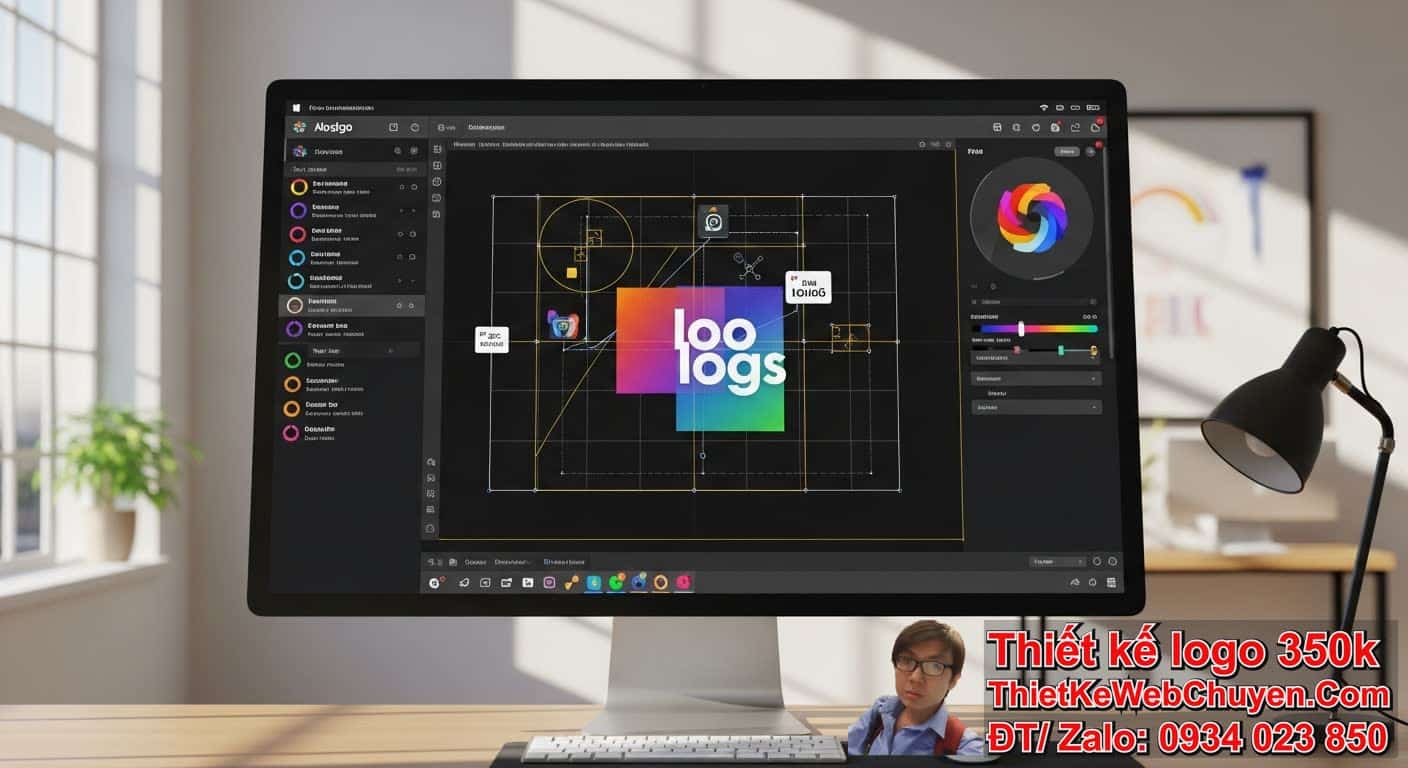Click the white '10l0G' label box on the canvas
The width and height of the screenshot is (1408, 768).
(808, 288)
